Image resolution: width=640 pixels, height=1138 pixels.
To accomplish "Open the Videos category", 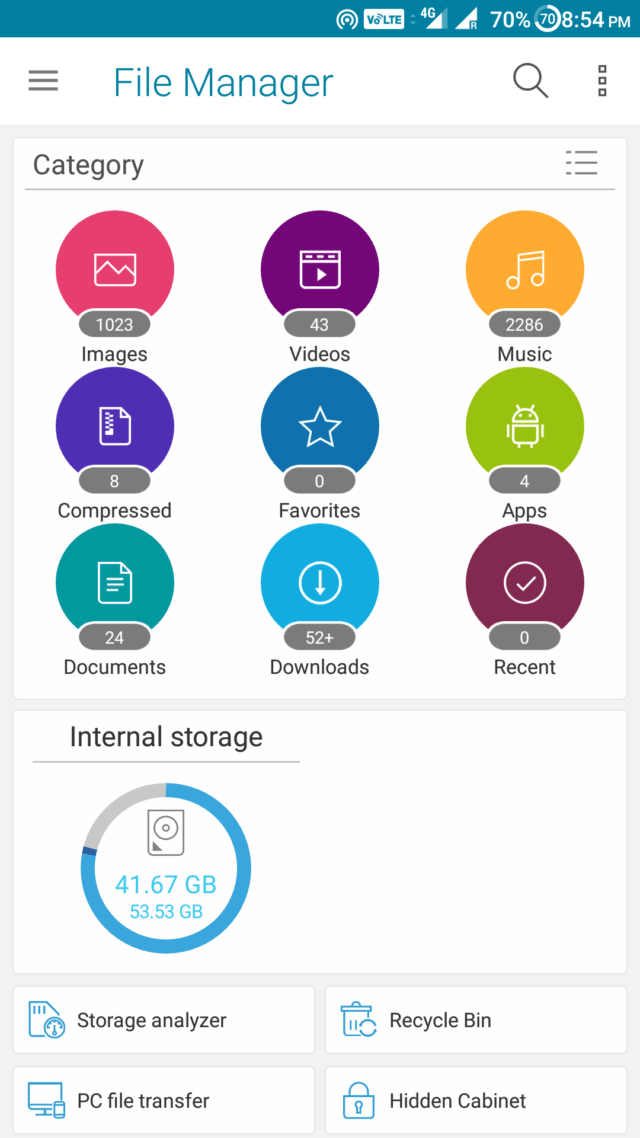I will click(319, 268).
